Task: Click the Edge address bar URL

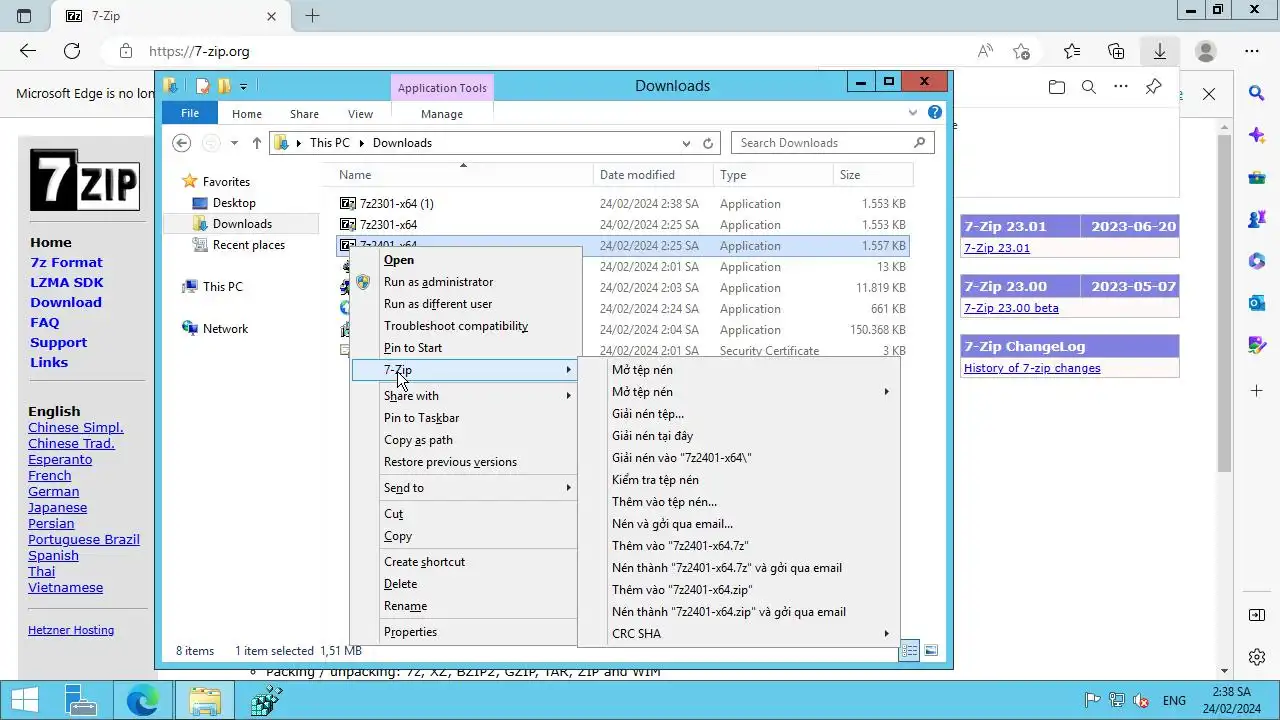Action: pyautogui.click(x=199, y=51)
